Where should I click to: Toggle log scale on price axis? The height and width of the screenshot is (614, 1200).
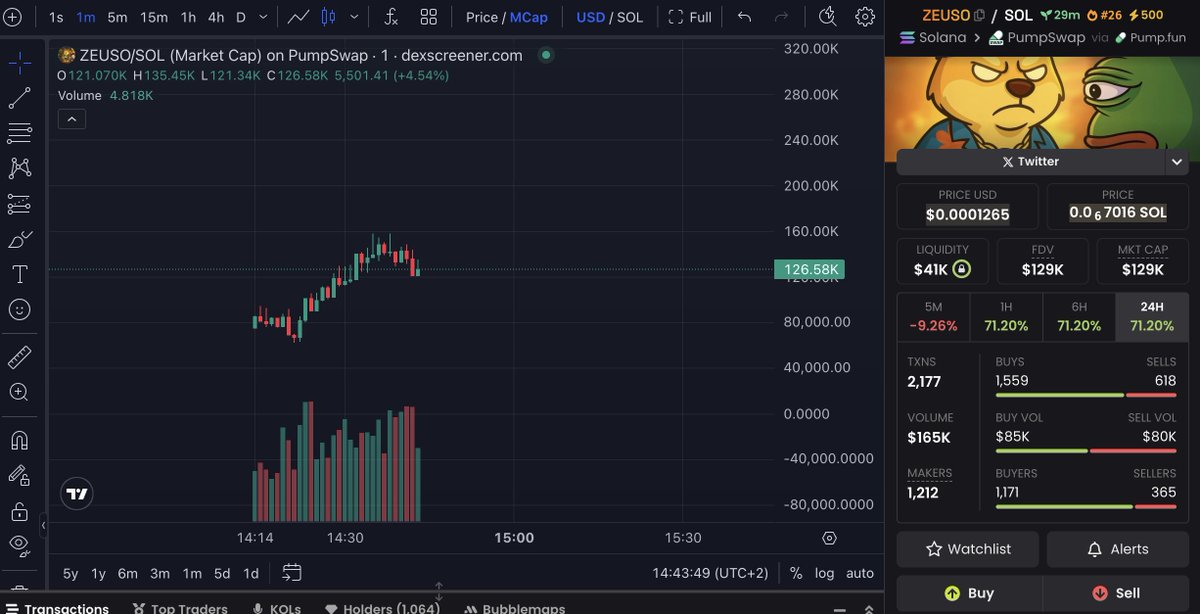click(x=824, y=573)
